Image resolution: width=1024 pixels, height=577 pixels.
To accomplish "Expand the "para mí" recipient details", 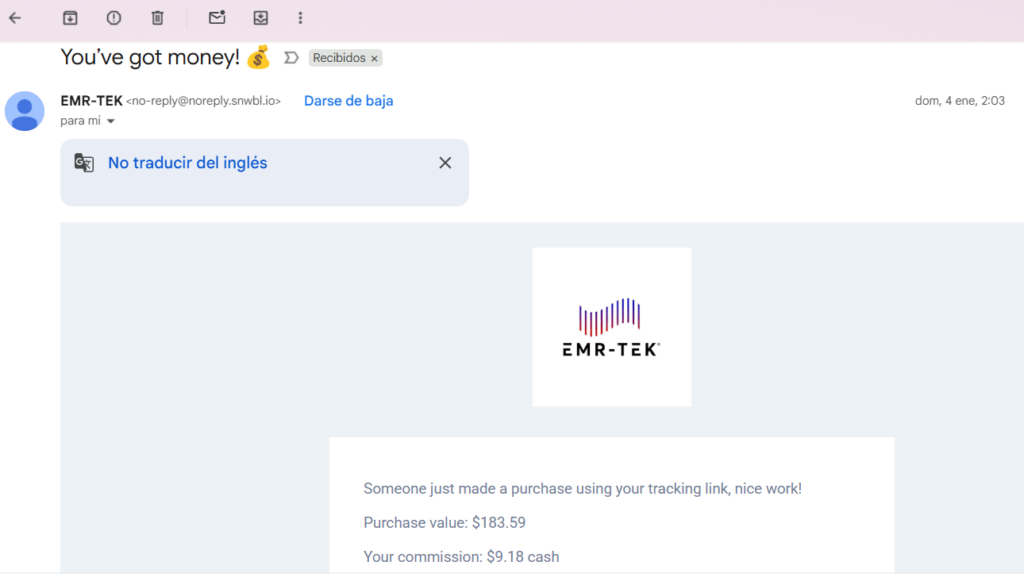I will point(110,121).
